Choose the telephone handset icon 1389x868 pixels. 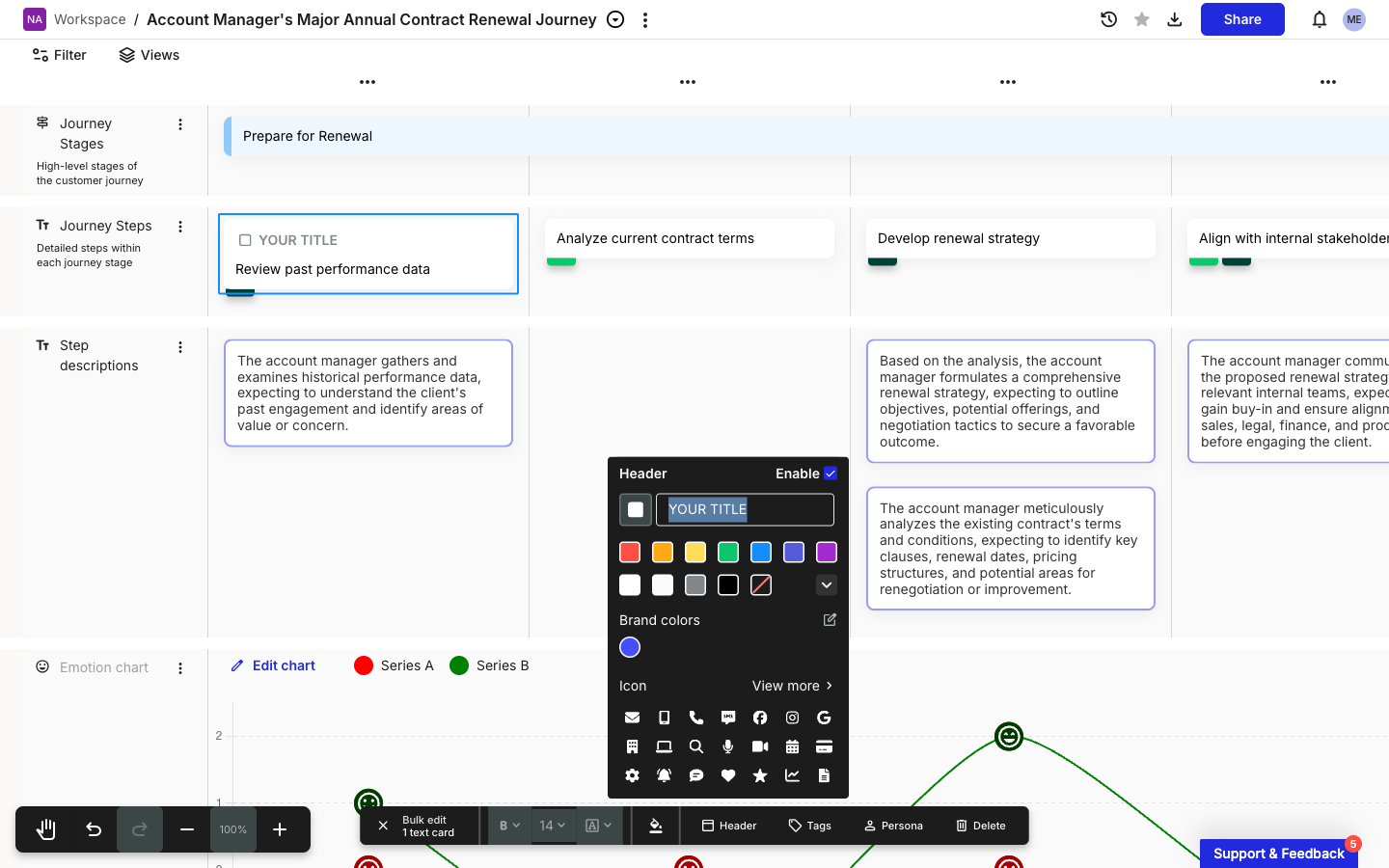[696, 718]
